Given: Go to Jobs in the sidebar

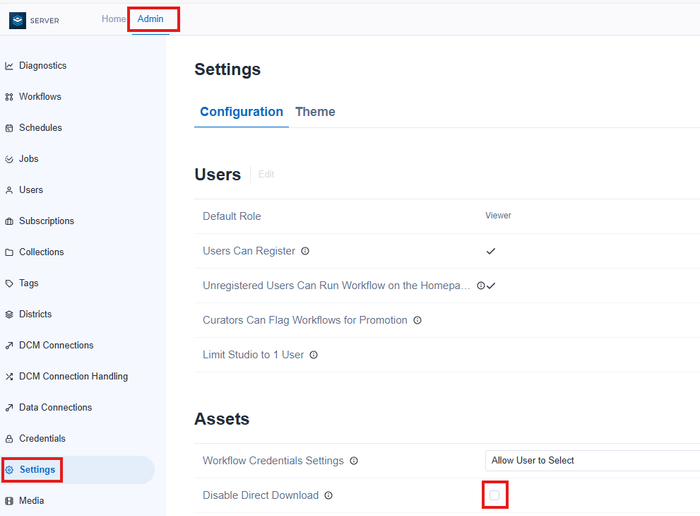Looking at the screenshot, I should tap(29, 159).
